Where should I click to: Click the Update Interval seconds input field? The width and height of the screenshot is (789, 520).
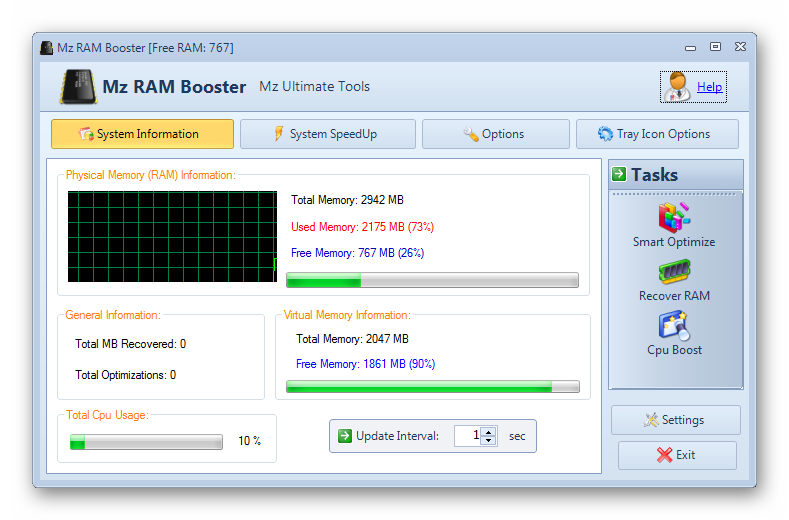(x=467, y=436)
